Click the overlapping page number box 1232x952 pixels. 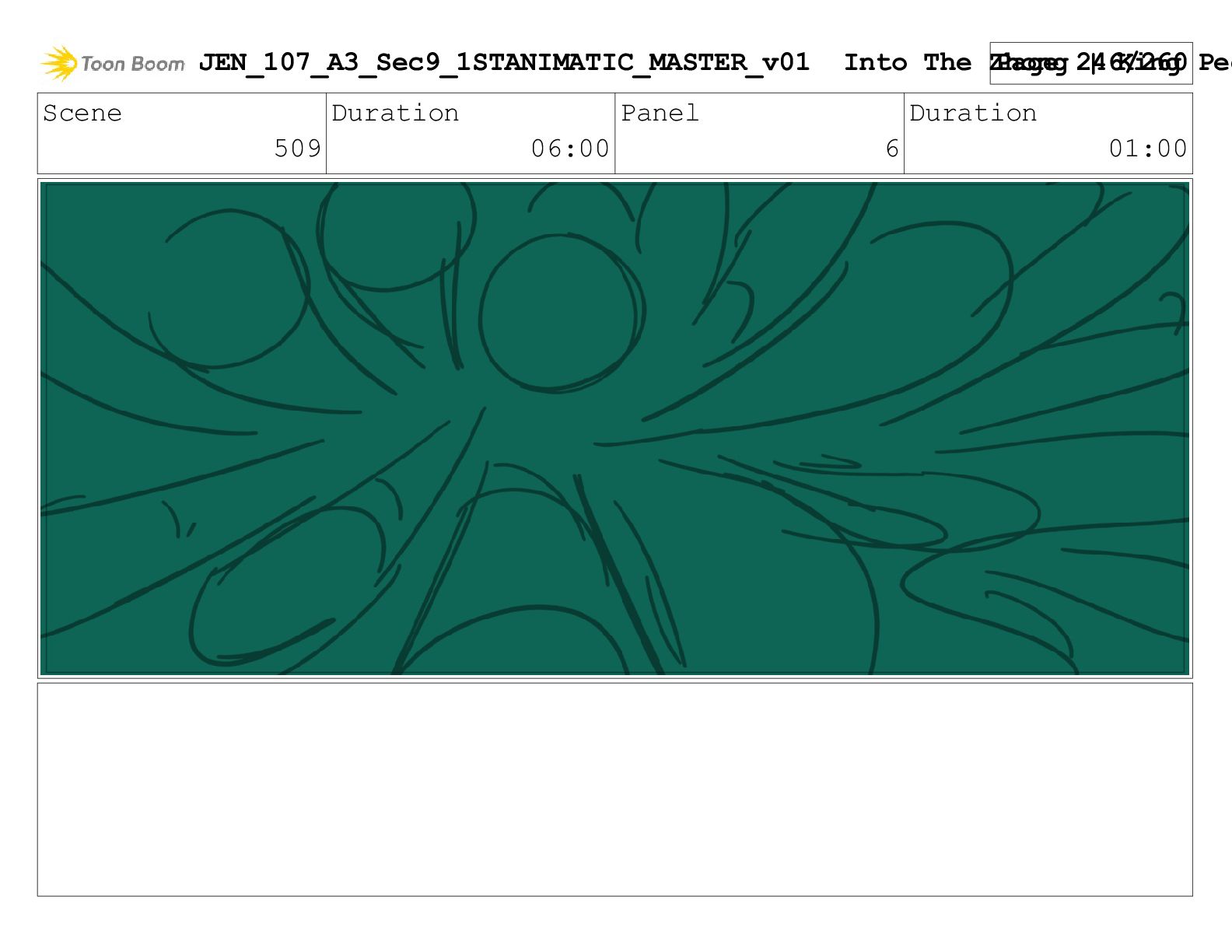coord(1090,63)
